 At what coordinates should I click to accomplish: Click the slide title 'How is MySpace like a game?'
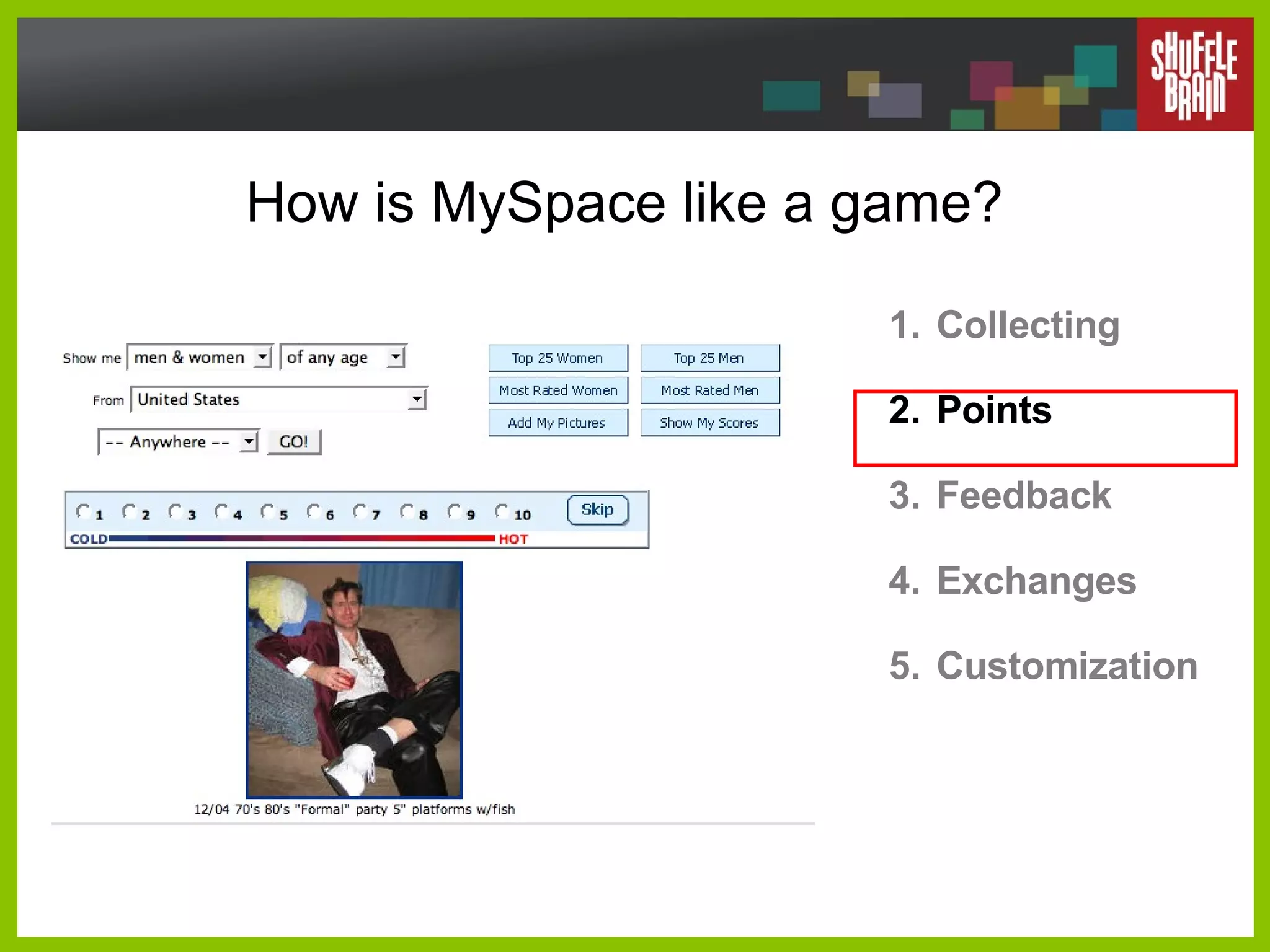[624, 205]
